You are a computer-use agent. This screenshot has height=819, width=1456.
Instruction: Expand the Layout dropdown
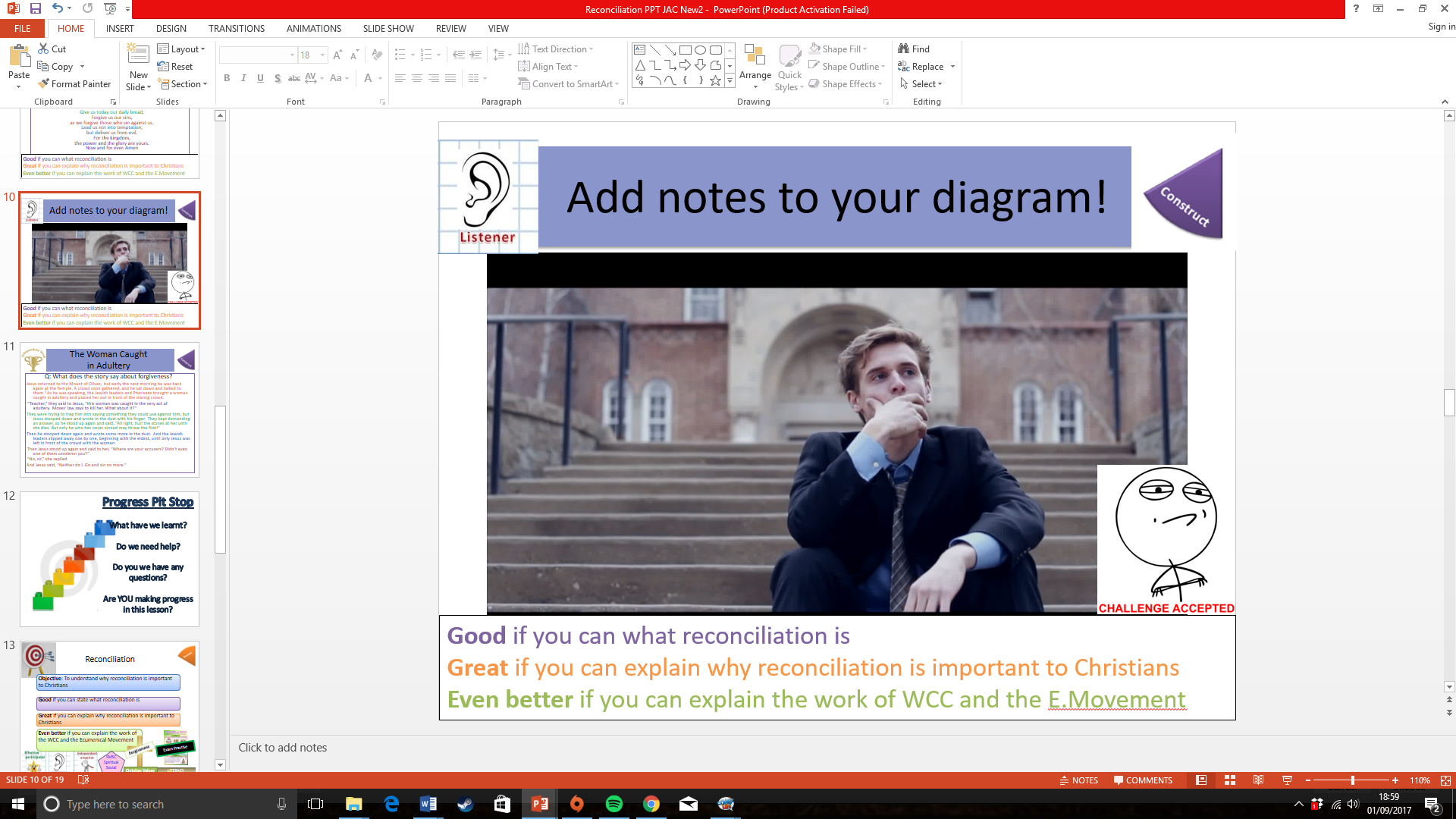point(180,49)
